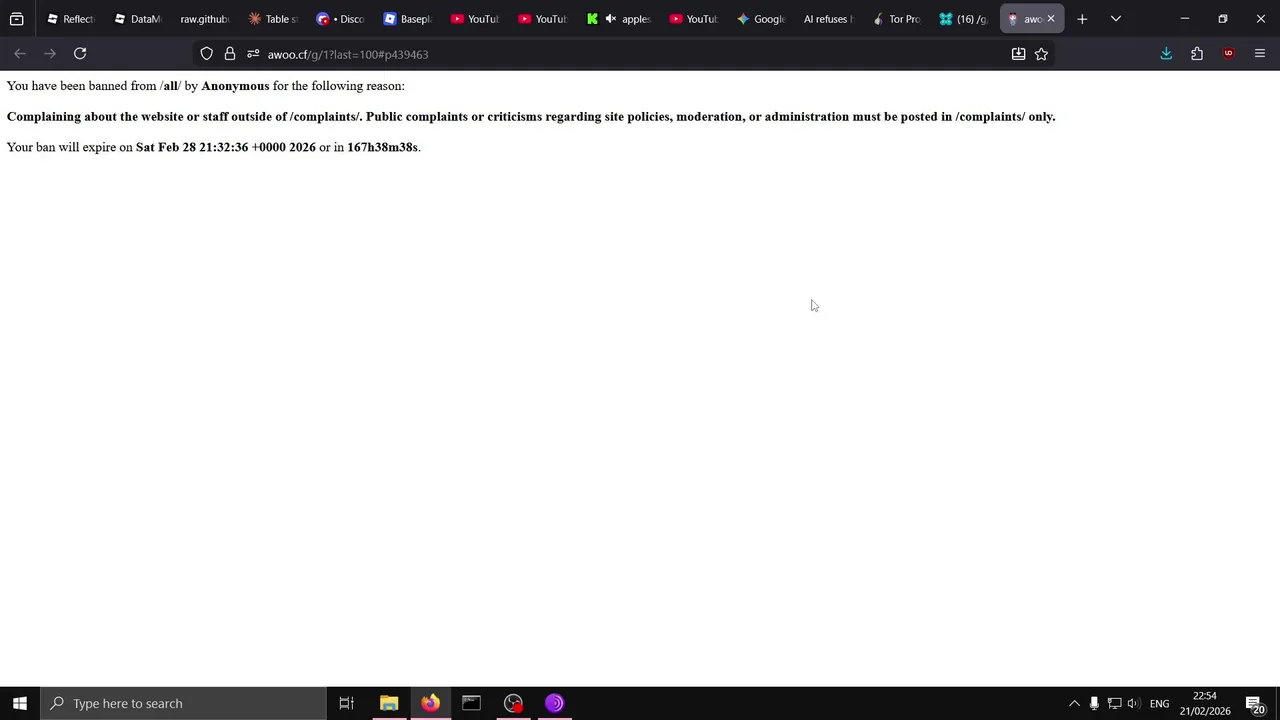Switch to the DataM tab
Screen dimensions: 1280x720
pyautogui.click(x=138, y=19)
